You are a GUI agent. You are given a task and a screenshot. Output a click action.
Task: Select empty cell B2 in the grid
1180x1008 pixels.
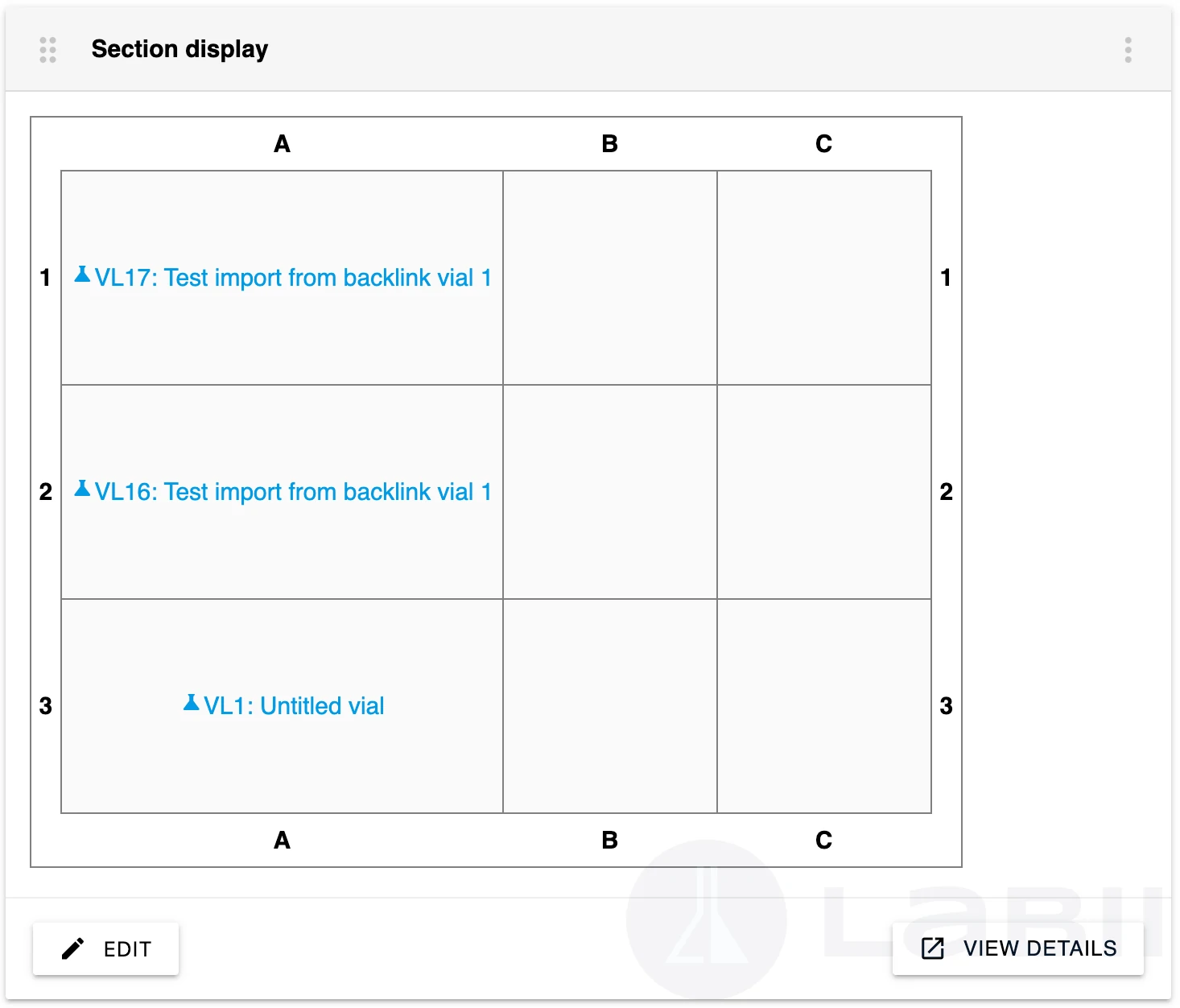point(610,492)
